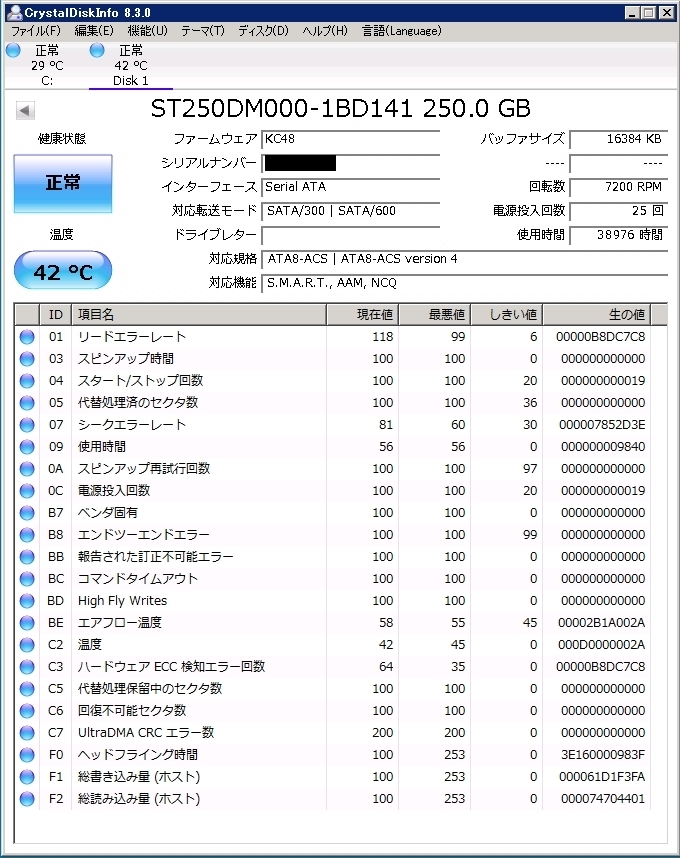The image size is (680, 858).
Task: Go to previous disk with left arrow button
Action: (25, 110)
